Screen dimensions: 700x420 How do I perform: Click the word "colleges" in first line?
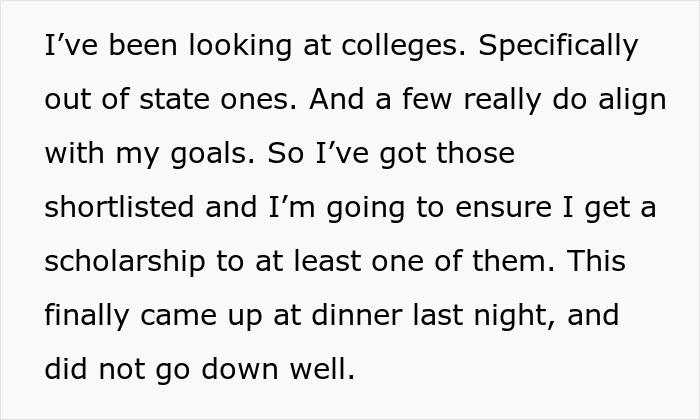(x=404, y=46)
